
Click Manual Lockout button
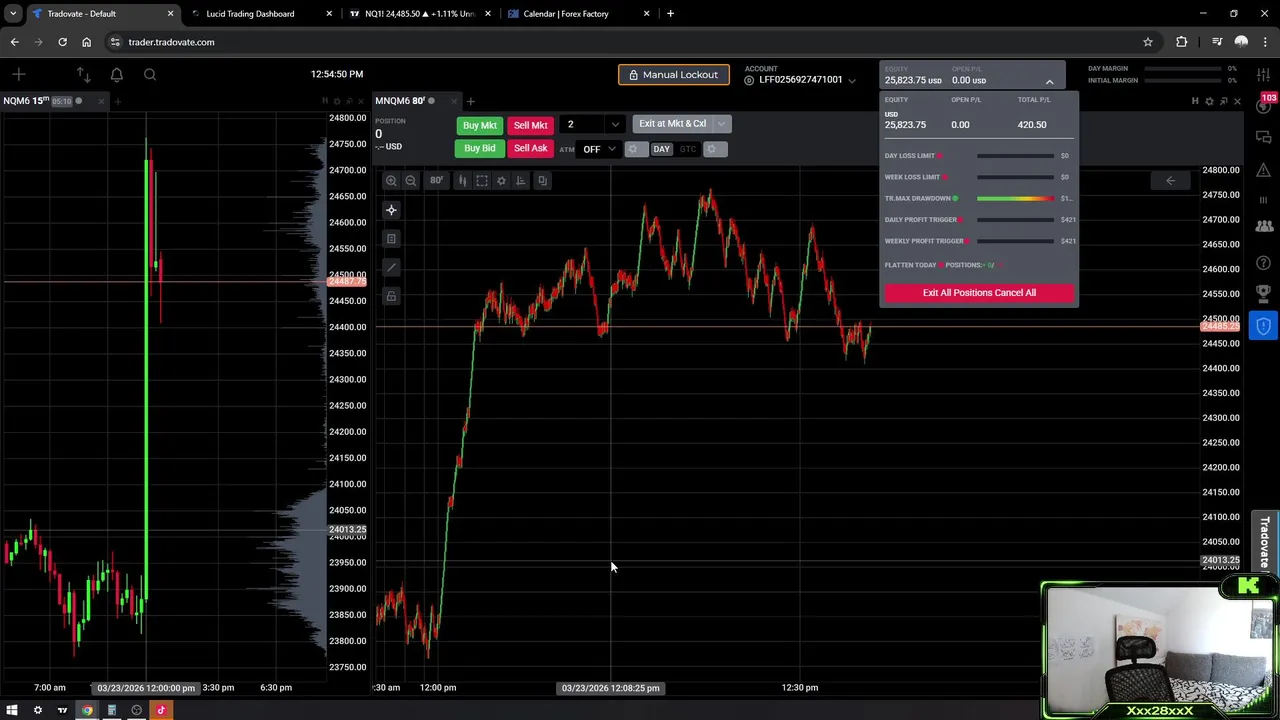(674, 75)
